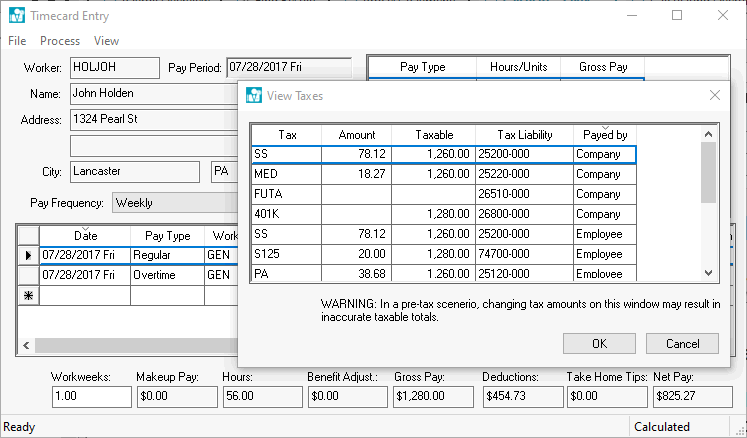Click the View Taxes dialog icon

pos(254,96)
